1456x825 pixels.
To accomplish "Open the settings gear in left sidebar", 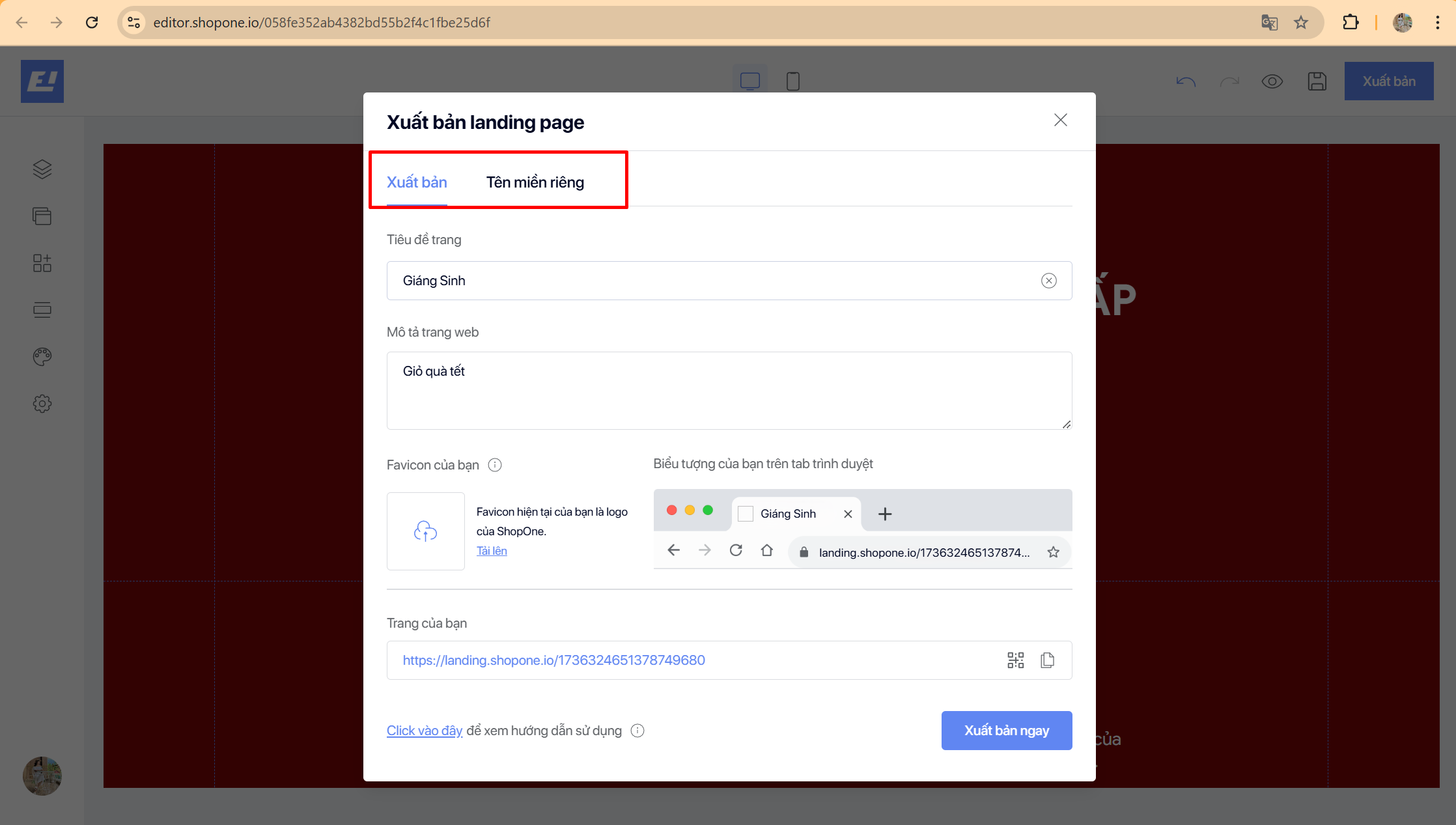I will 42,404.
